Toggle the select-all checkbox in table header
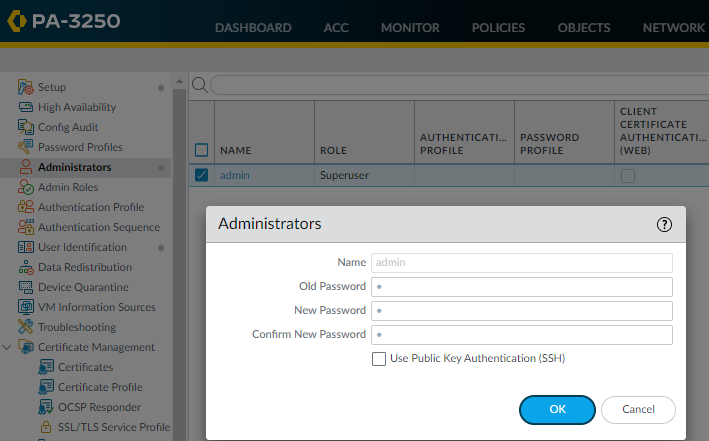Viewport: 709px width, 441px height. (201, 150)
